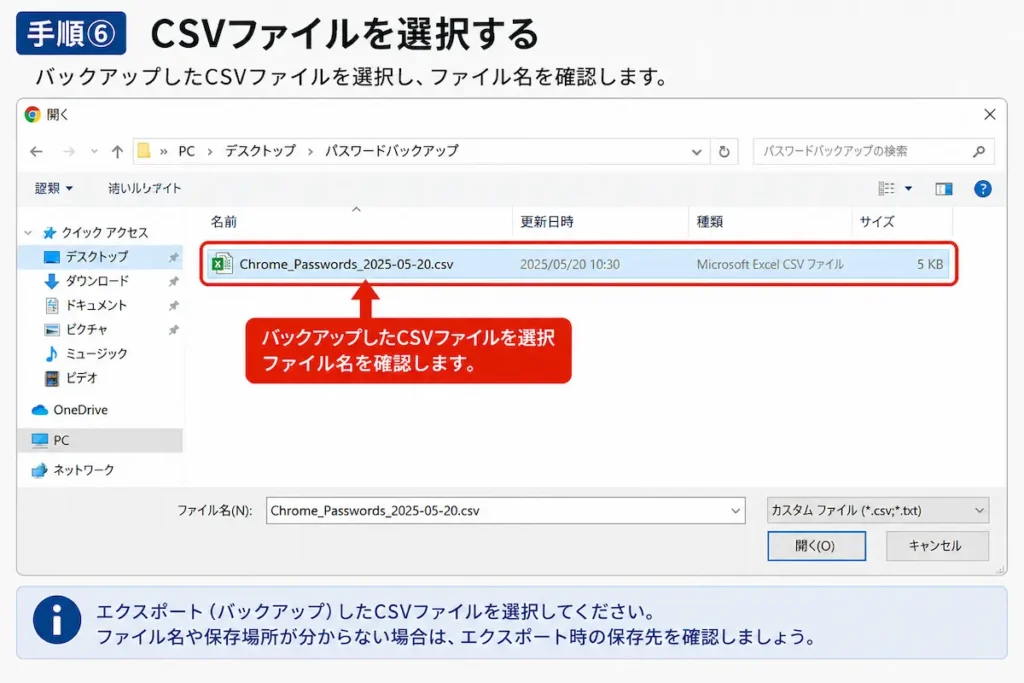Change view layout icon
The image size is (1024, 683).
(x=886, y=189)
